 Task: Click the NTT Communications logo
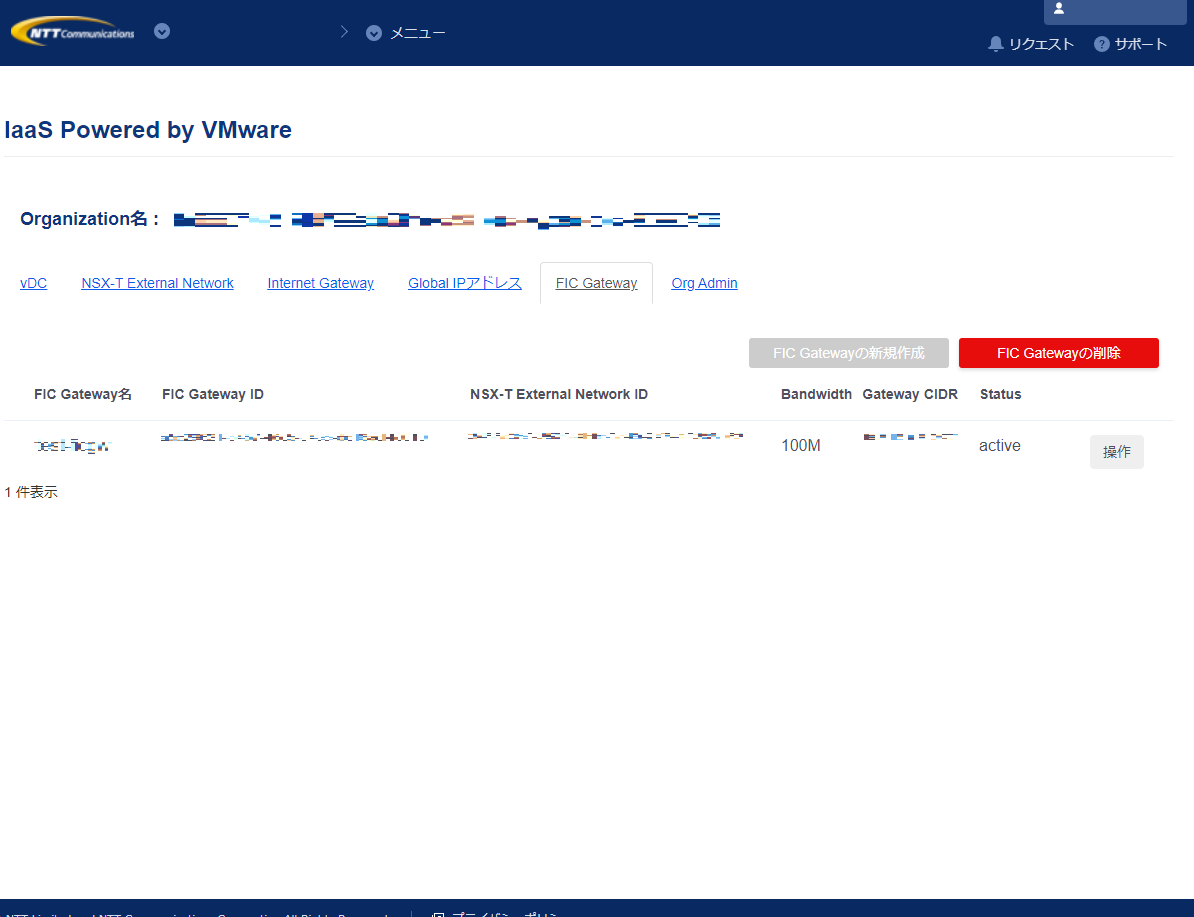[73, 32]
